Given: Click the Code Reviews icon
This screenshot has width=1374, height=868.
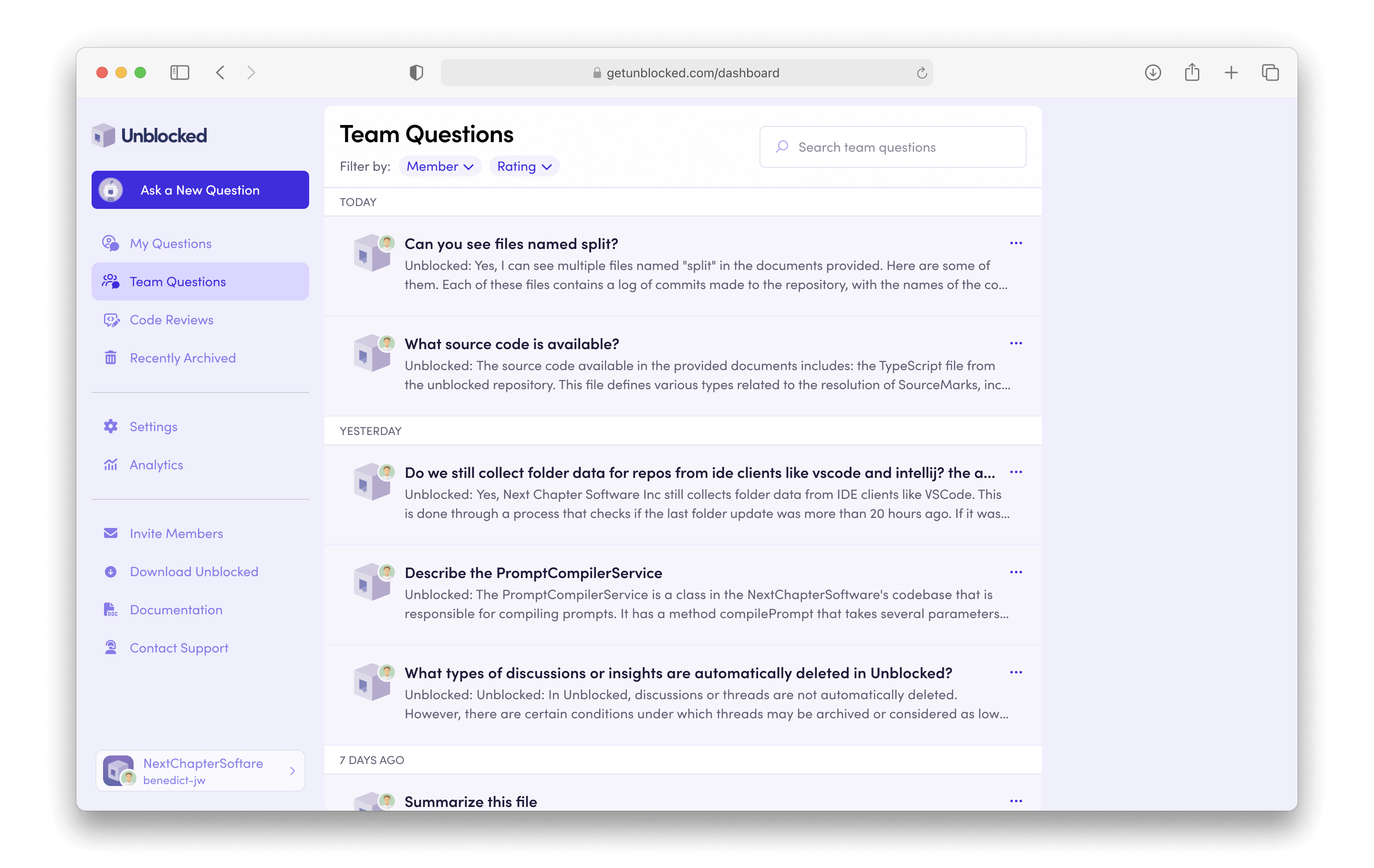Looking at the screenshot, I should coord(111,320).
